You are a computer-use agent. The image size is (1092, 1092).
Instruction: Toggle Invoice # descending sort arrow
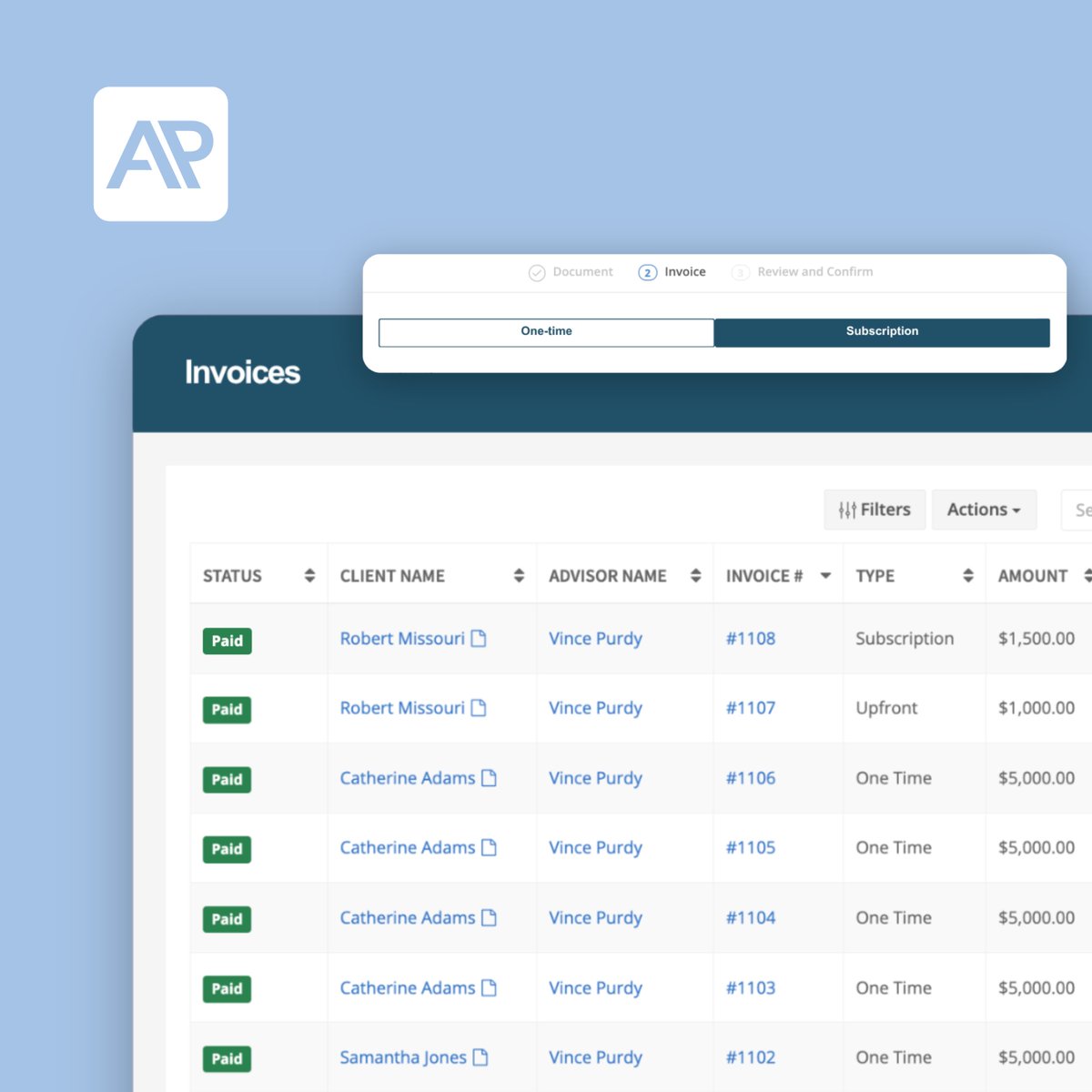click(x=825, y=575)
